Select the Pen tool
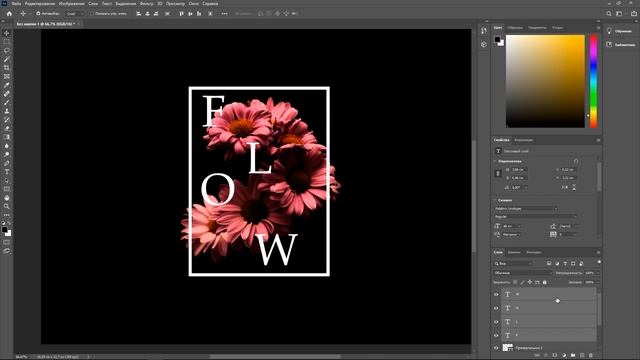The height and width of the screenshot is (360, 640). (x=7, y=163)
